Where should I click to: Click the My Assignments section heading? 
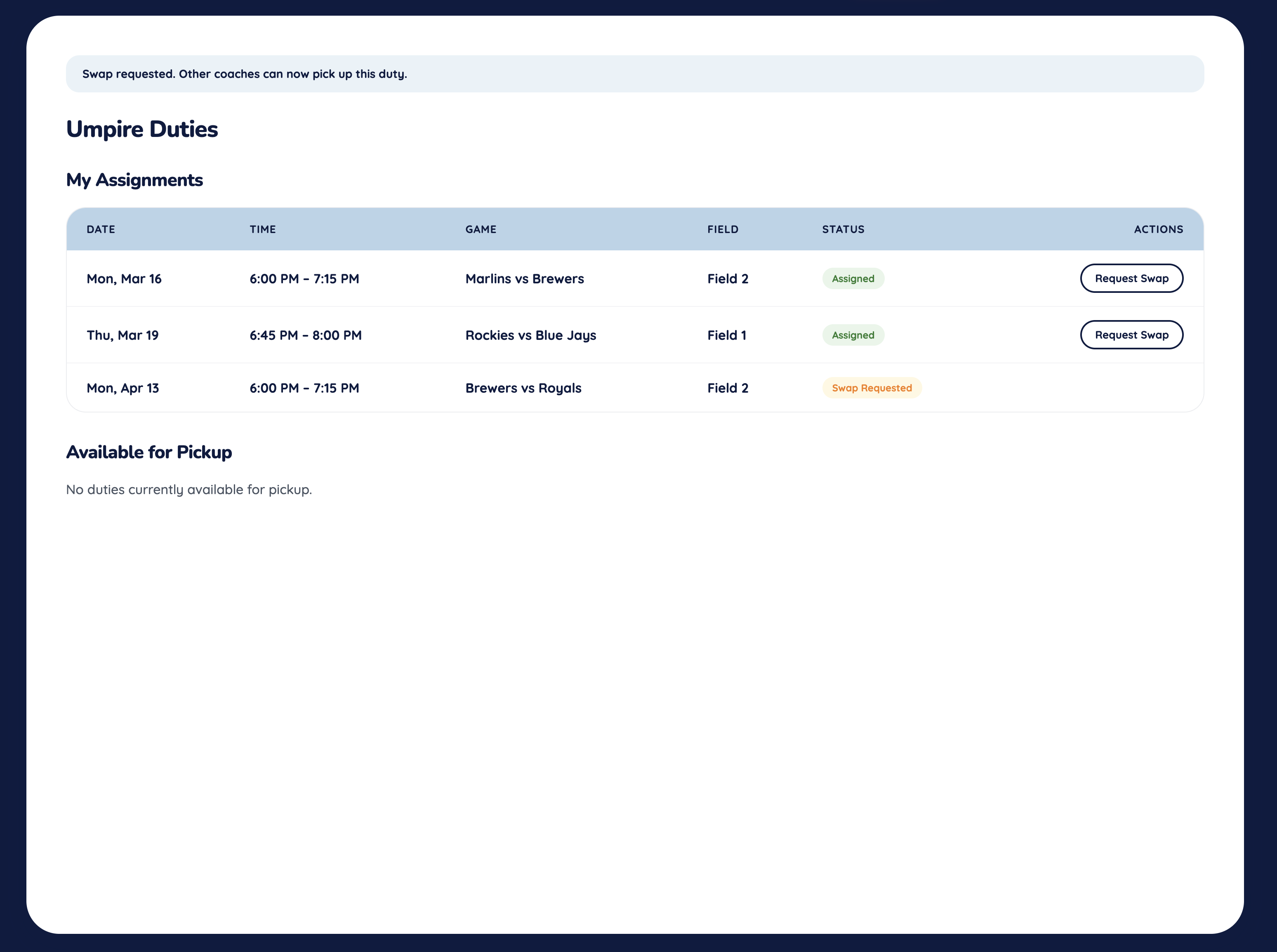point(134,180)
